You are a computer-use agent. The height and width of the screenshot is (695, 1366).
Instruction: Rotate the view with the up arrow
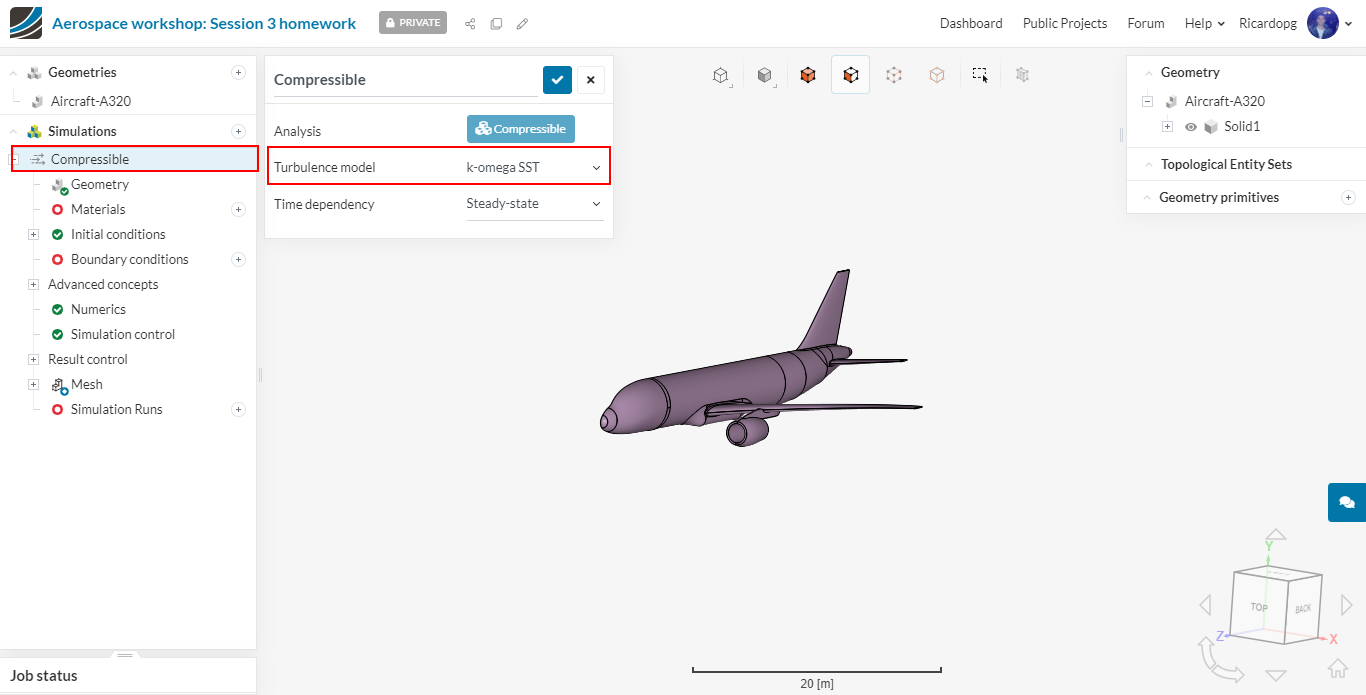[x=1275, y=535]
